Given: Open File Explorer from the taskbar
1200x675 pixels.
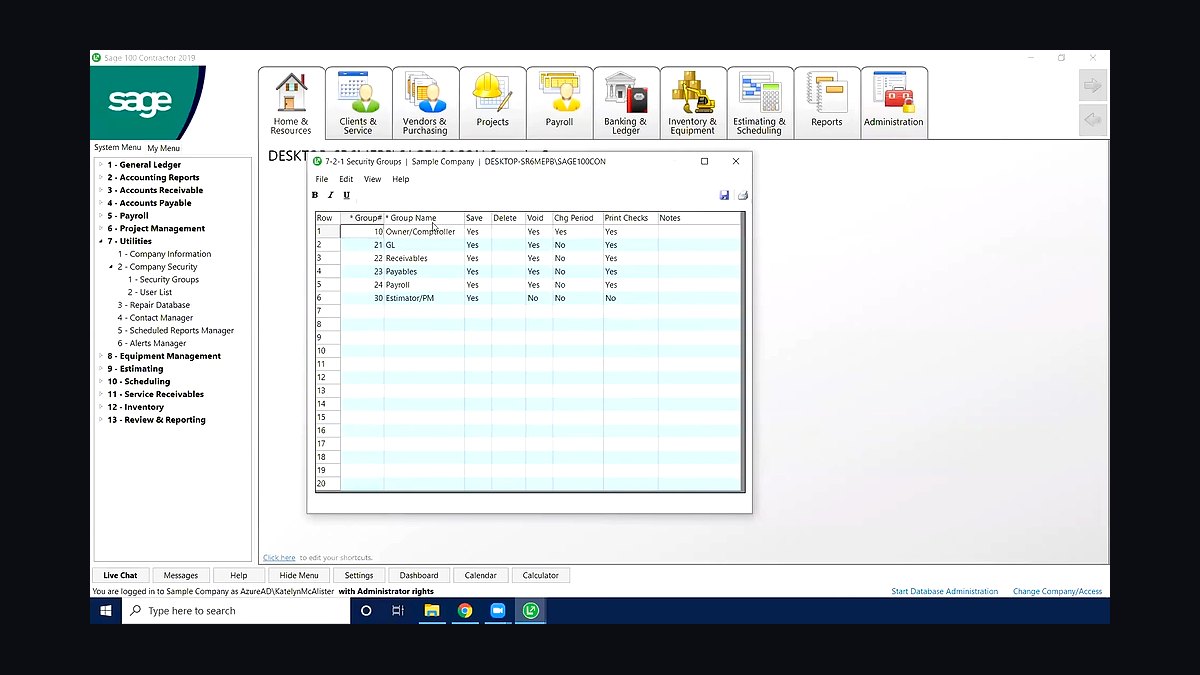Looking at the screenshot, I should click(x=432, y=610).
